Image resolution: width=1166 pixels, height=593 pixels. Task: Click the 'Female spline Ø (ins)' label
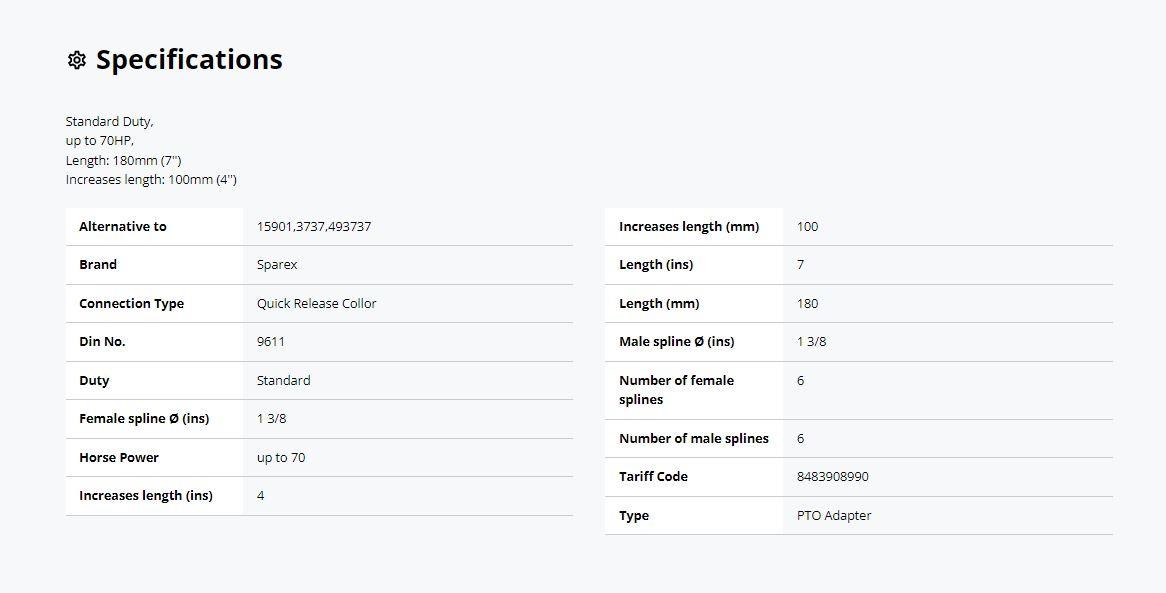point(144,419)
